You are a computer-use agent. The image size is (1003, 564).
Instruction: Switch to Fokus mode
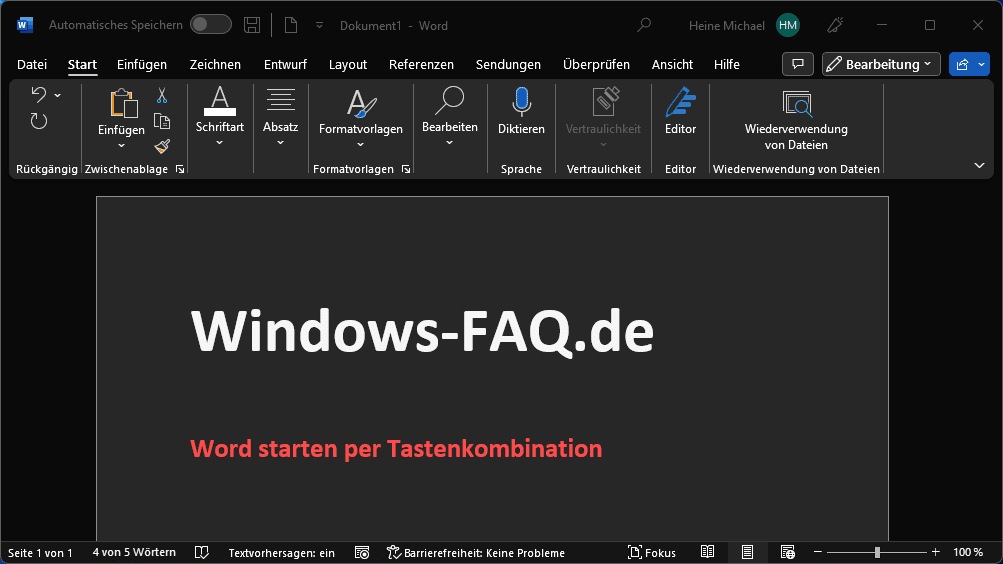(652, 552)
